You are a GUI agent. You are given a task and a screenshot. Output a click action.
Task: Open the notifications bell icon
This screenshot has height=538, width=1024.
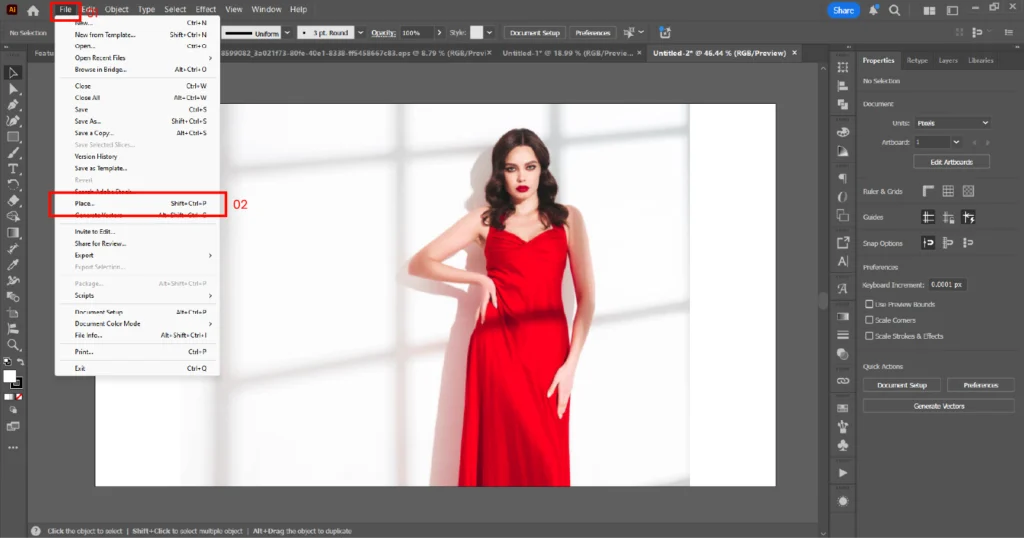(873, 10)
